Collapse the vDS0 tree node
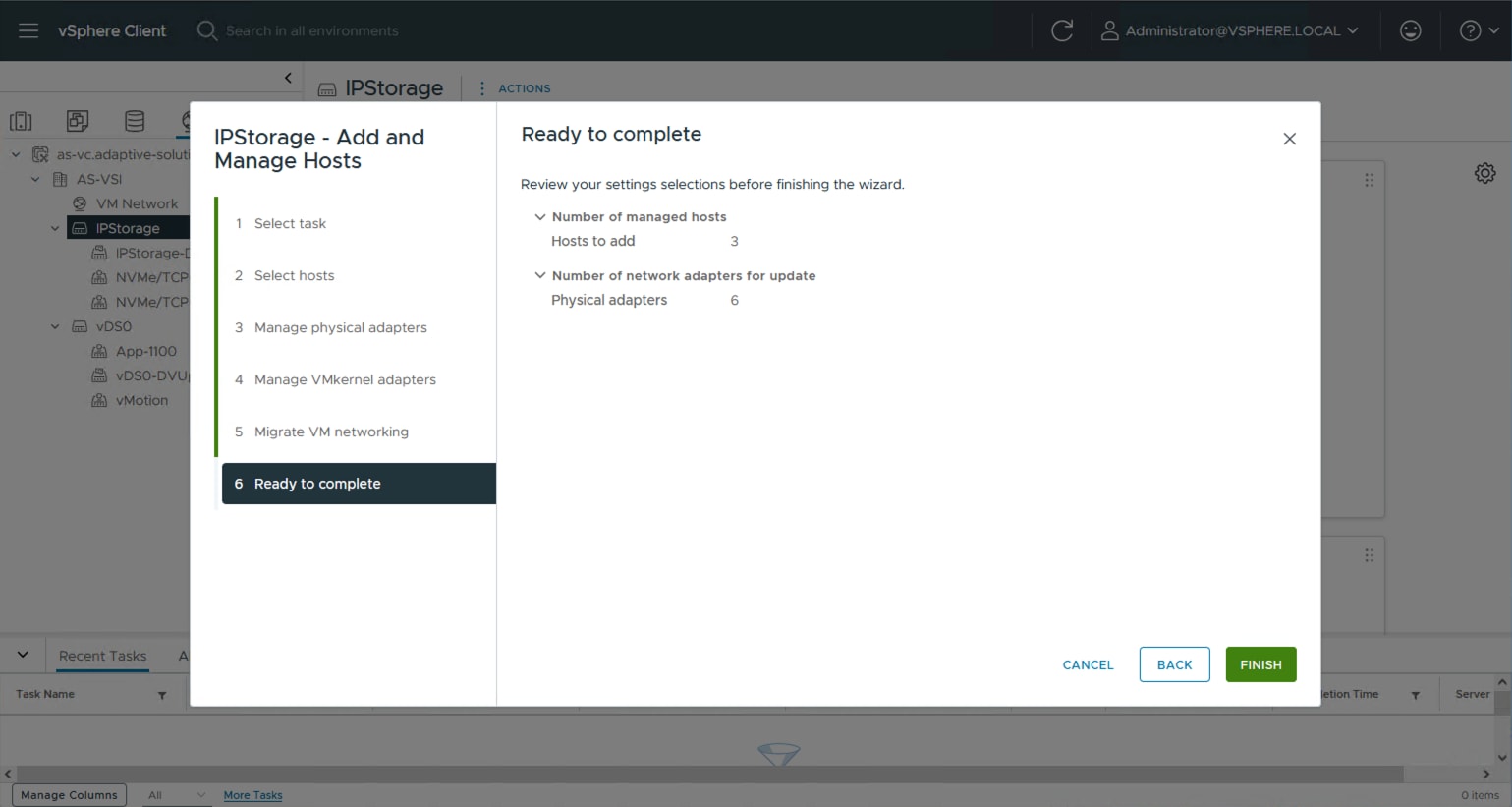The image size is (1512, 807). coord(55,326)
